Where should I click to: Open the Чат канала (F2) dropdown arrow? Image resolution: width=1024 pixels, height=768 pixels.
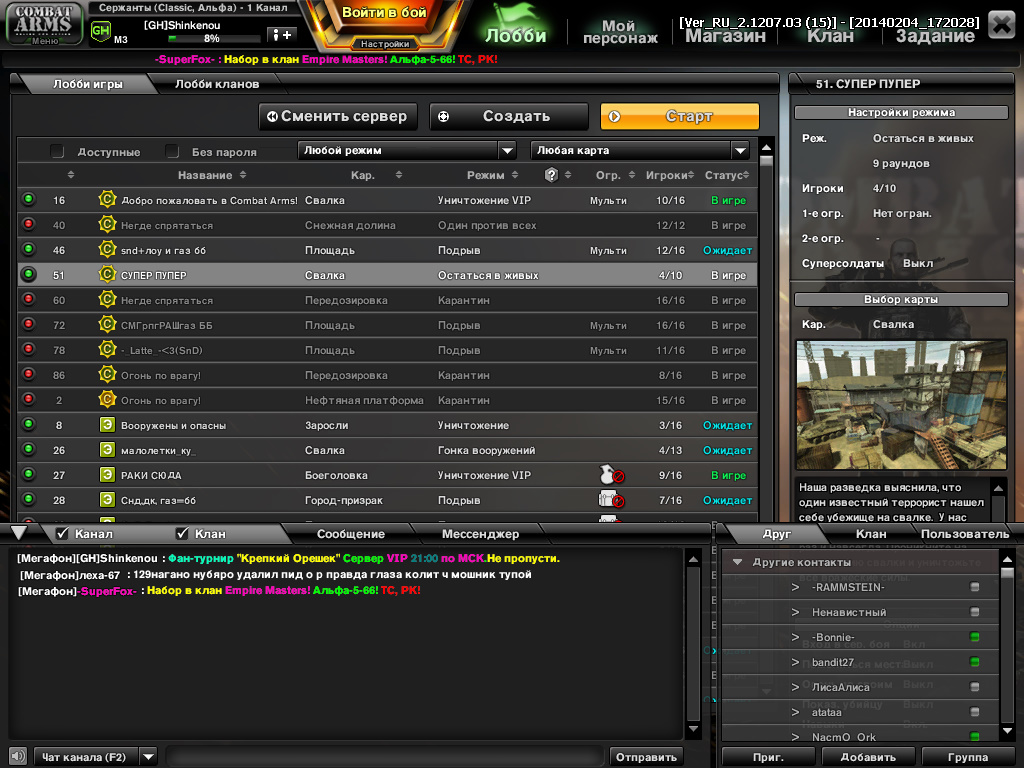click(149, 757)
